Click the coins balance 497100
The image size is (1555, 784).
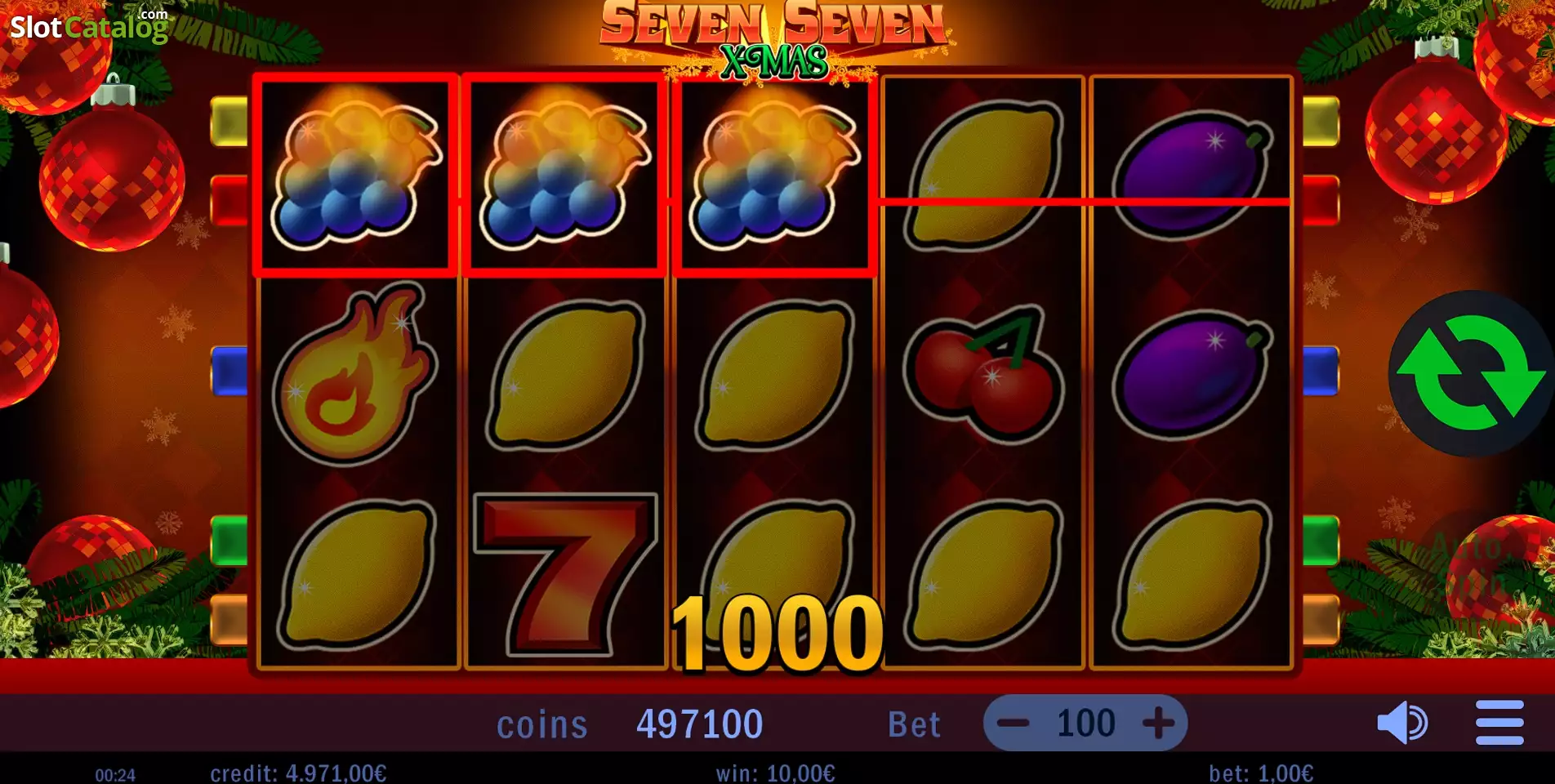[700, 724]
